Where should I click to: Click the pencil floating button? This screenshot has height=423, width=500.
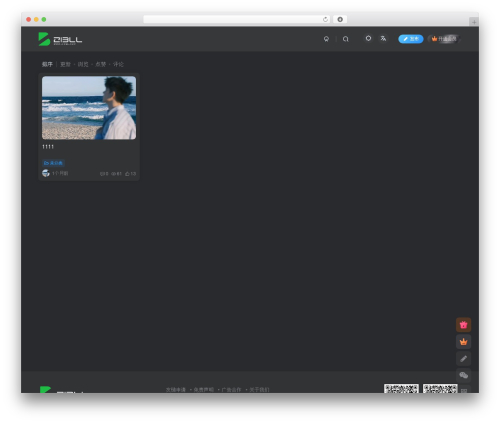463,359
